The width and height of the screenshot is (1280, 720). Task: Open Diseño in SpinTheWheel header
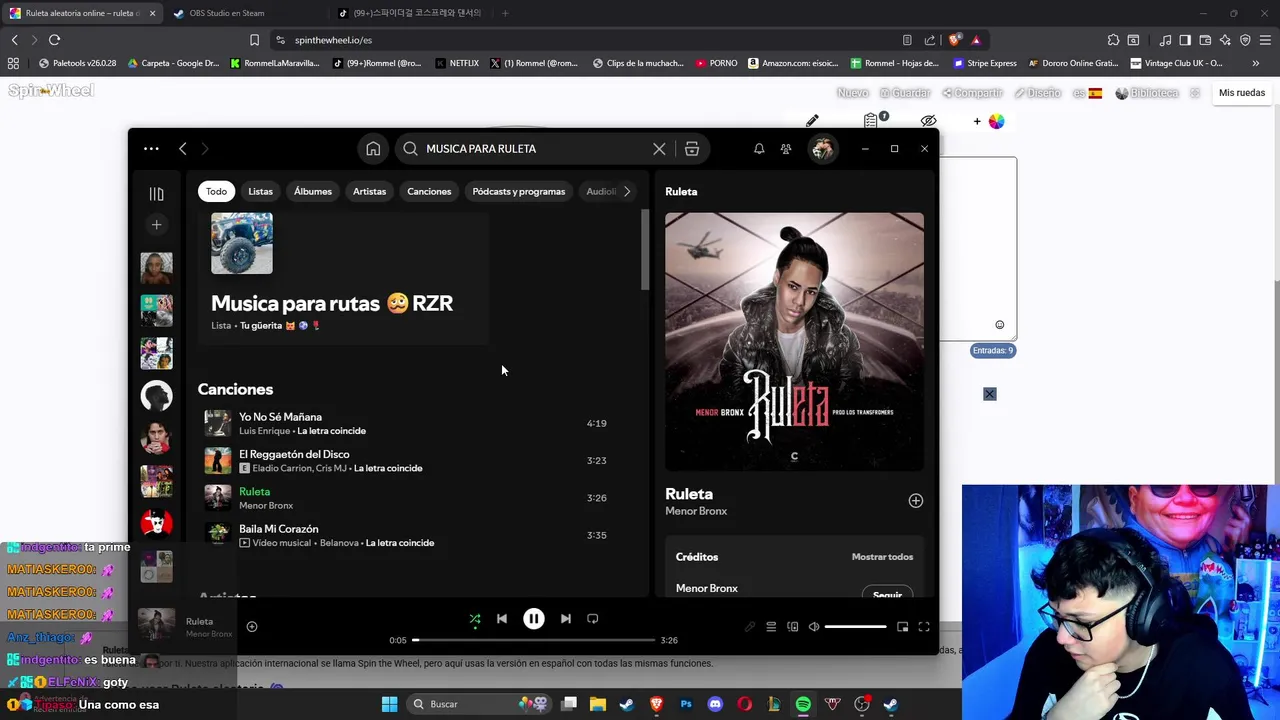tap(1037, 93)
